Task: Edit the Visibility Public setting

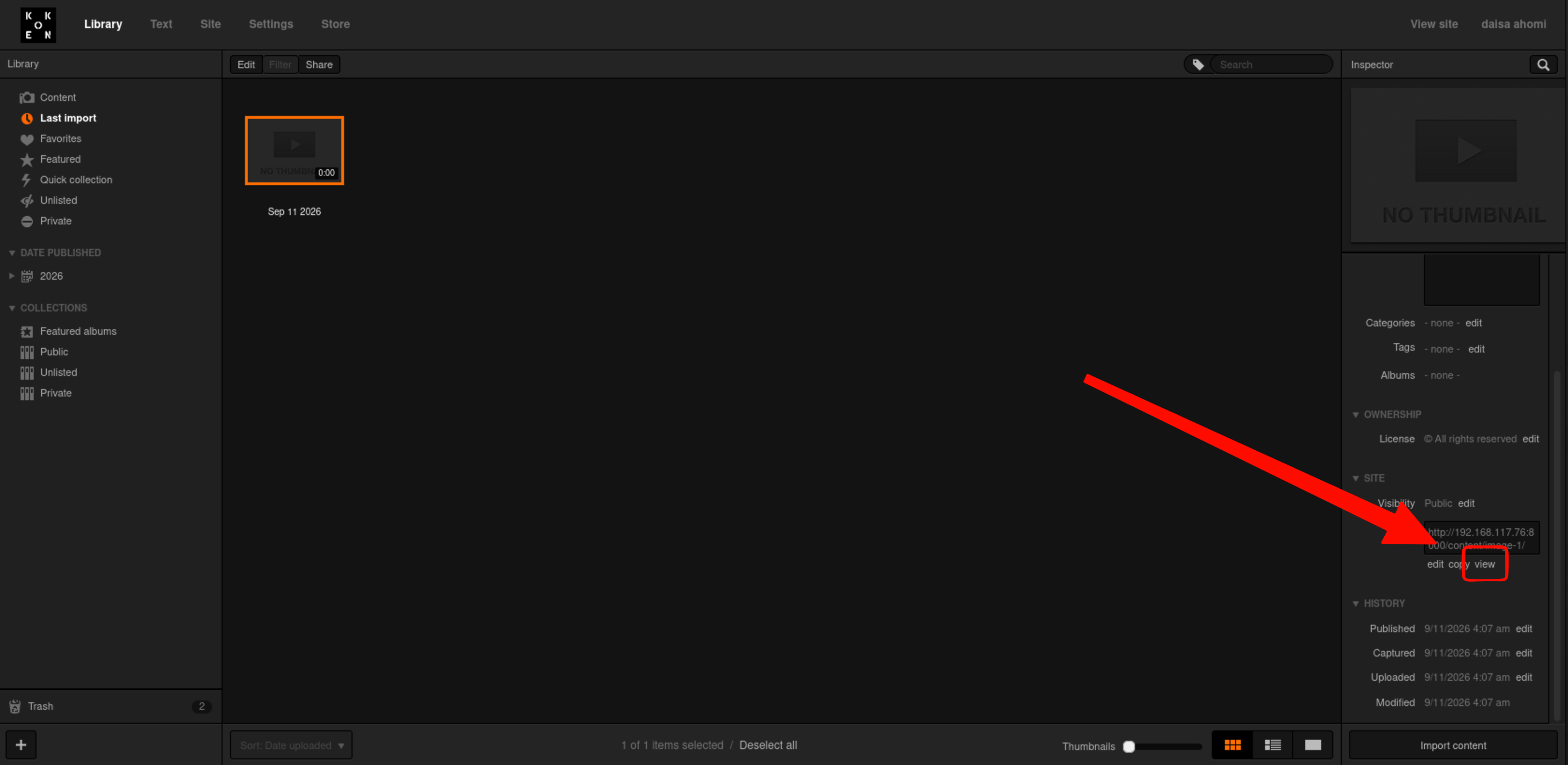Action: coord(1466,504)
